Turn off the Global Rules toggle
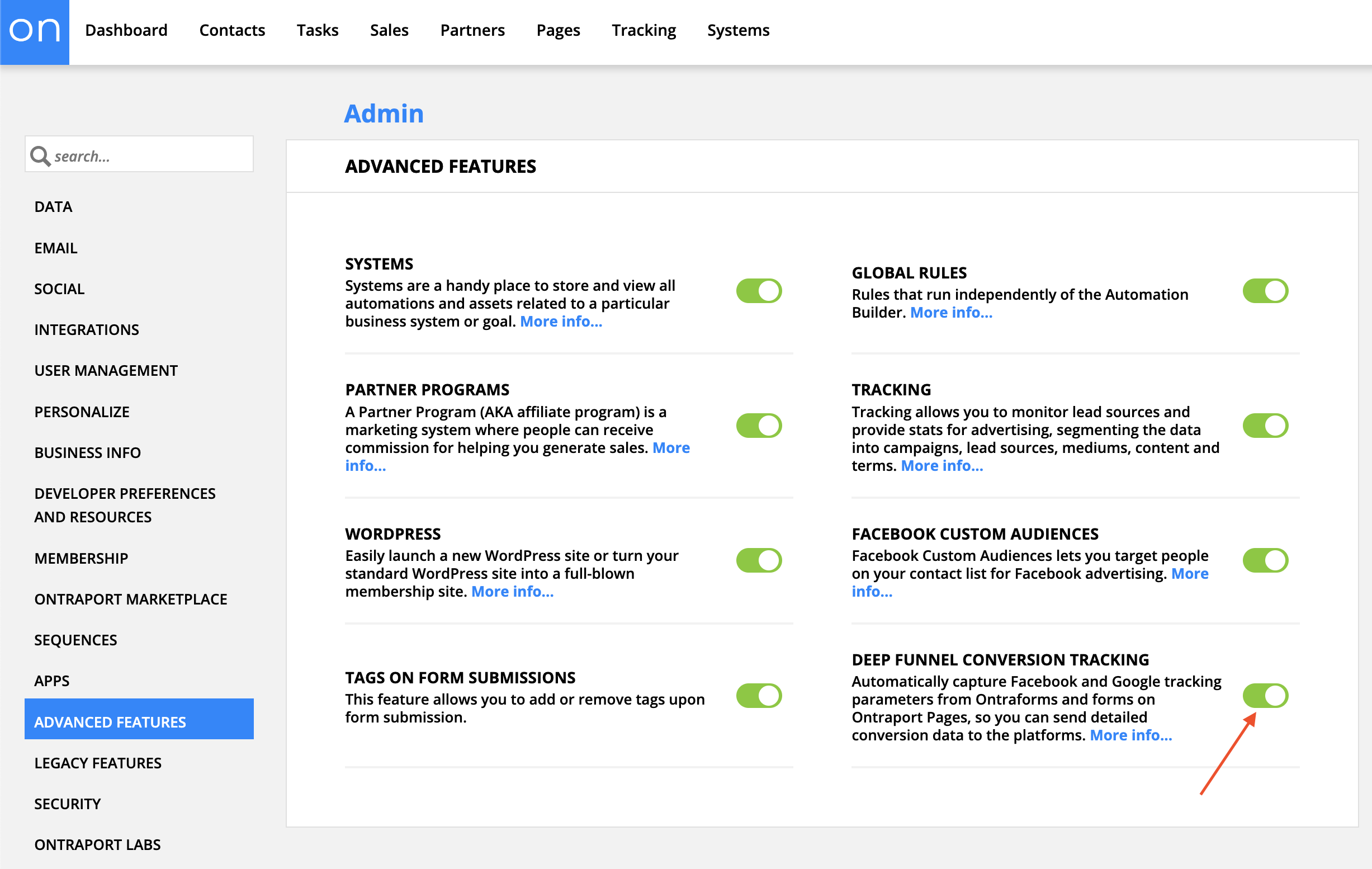This screenshot has height=869, width=1372. 1265,291
